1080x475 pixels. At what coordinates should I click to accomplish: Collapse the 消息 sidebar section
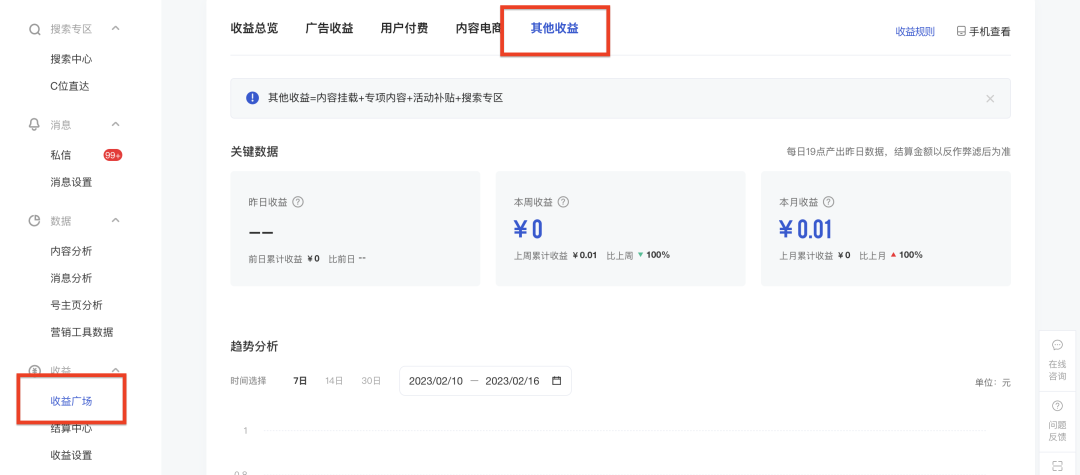[115, 124]
